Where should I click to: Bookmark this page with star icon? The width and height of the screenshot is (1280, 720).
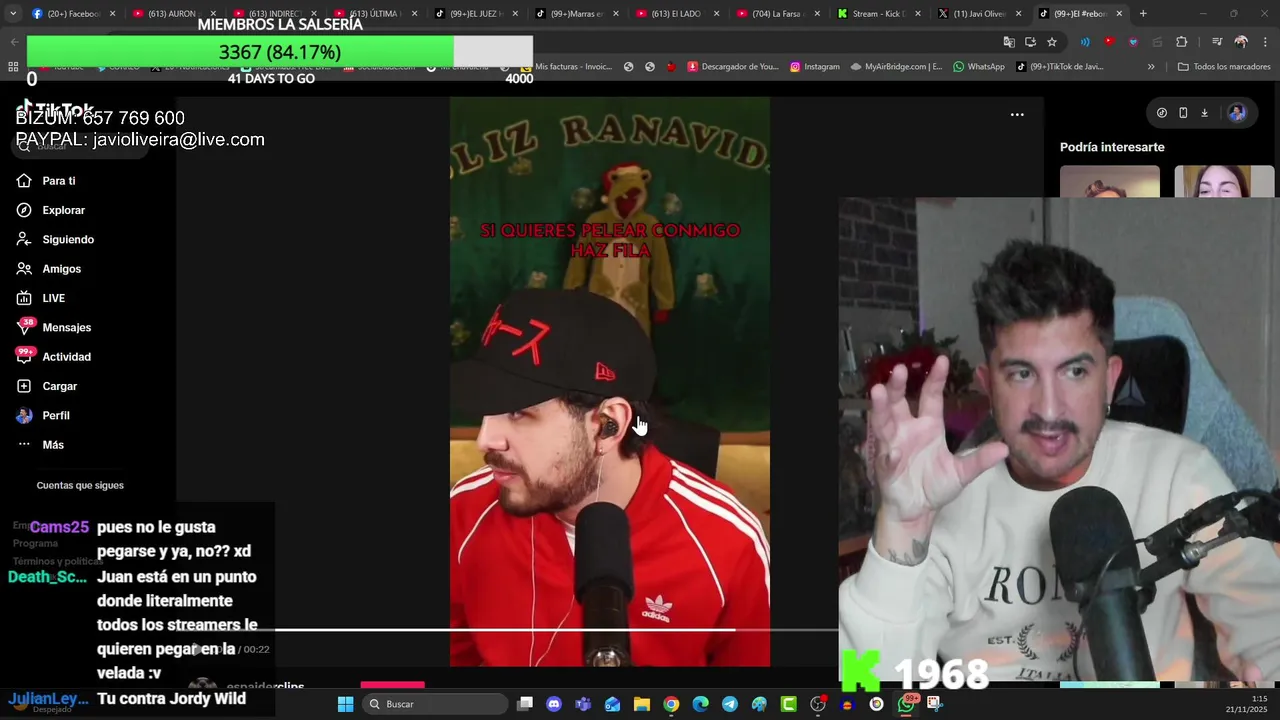tap(1052, 42)
